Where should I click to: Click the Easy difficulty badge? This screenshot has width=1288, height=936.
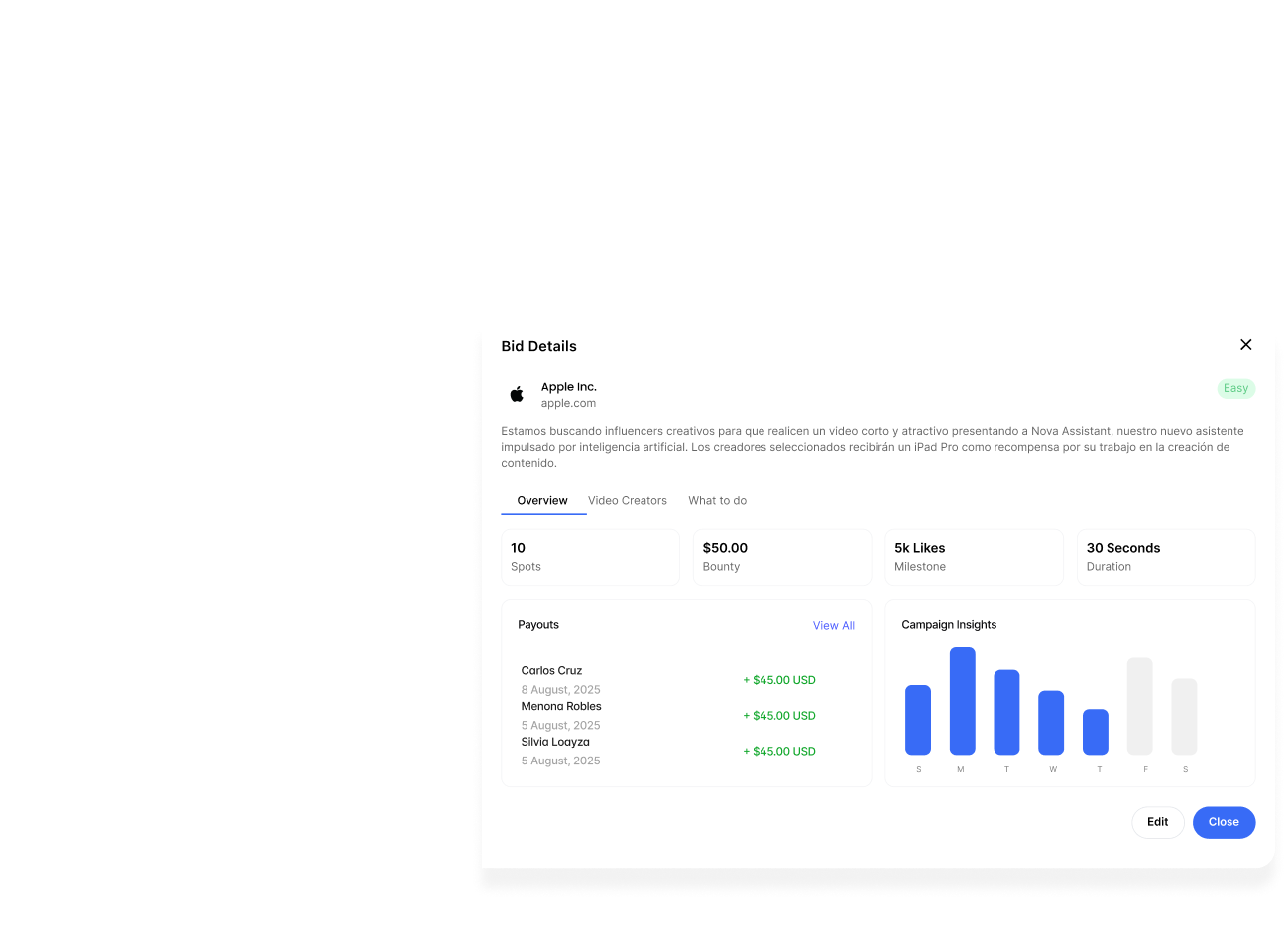pyautogui.click(x=1235, y=389)
